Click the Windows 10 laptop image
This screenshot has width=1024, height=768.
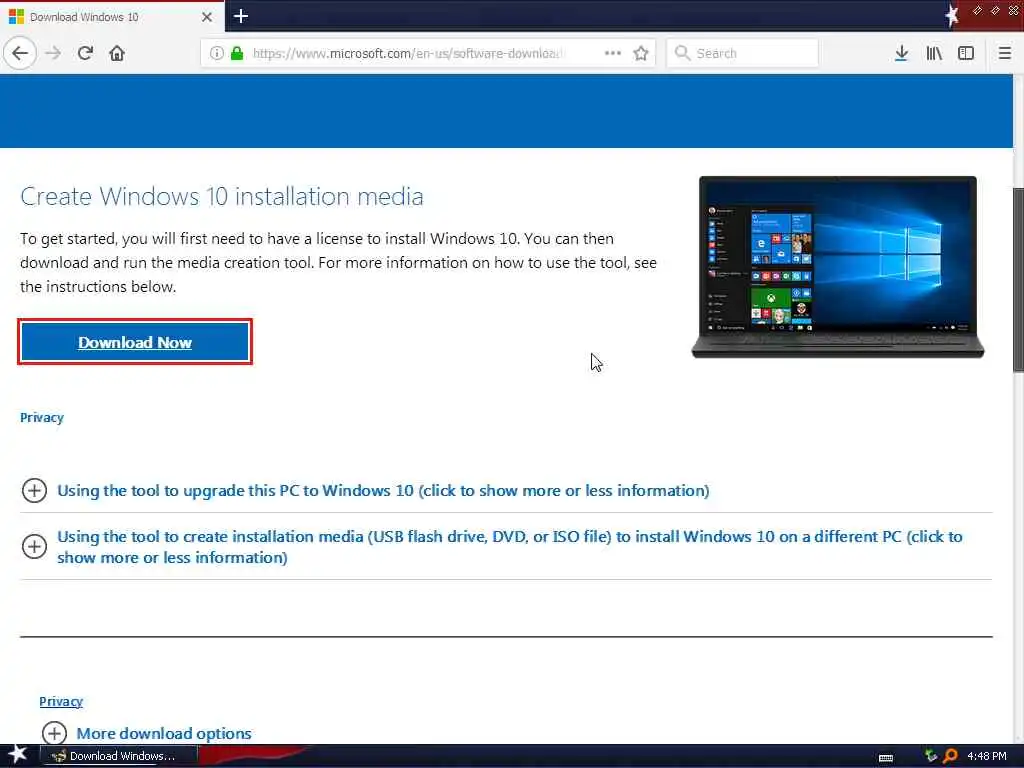pyautogui.click(x=838, y=266)
